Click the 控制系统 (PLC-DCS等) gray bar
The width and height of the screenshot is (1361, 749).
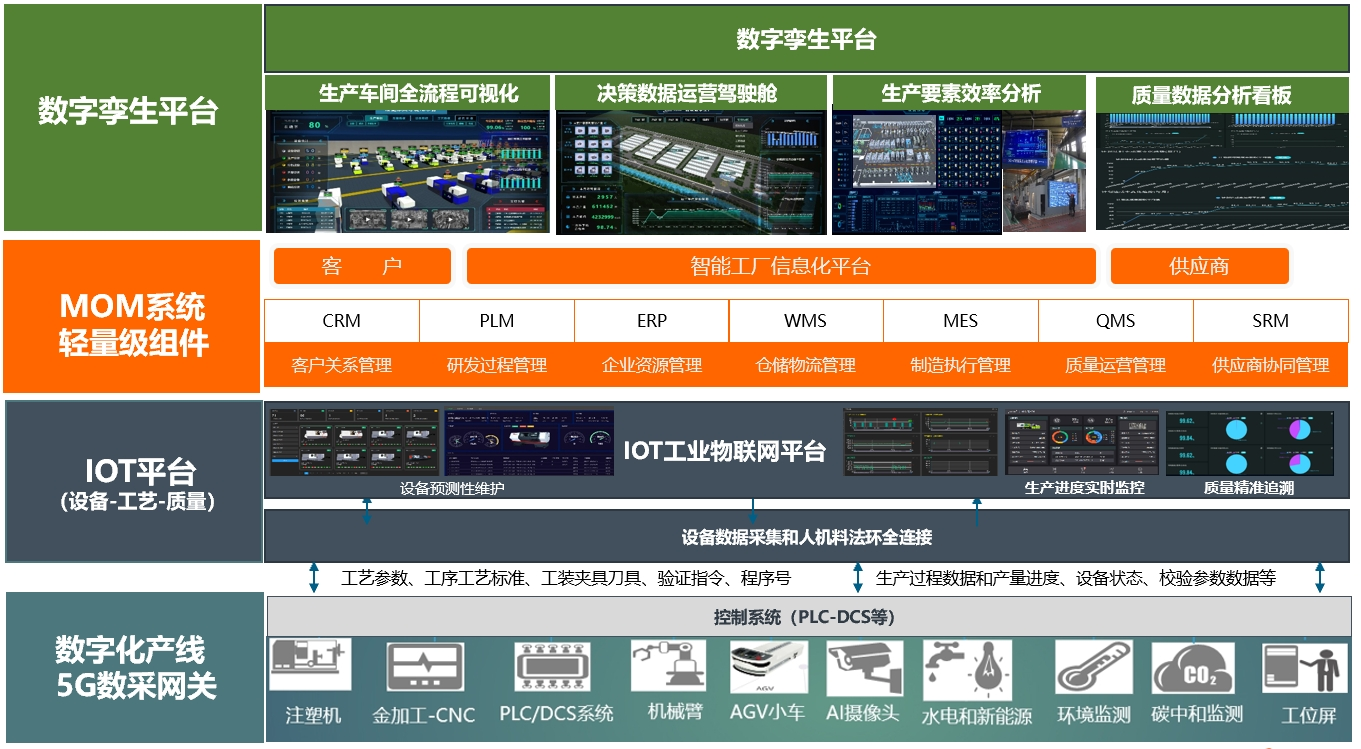pos(804,617)
